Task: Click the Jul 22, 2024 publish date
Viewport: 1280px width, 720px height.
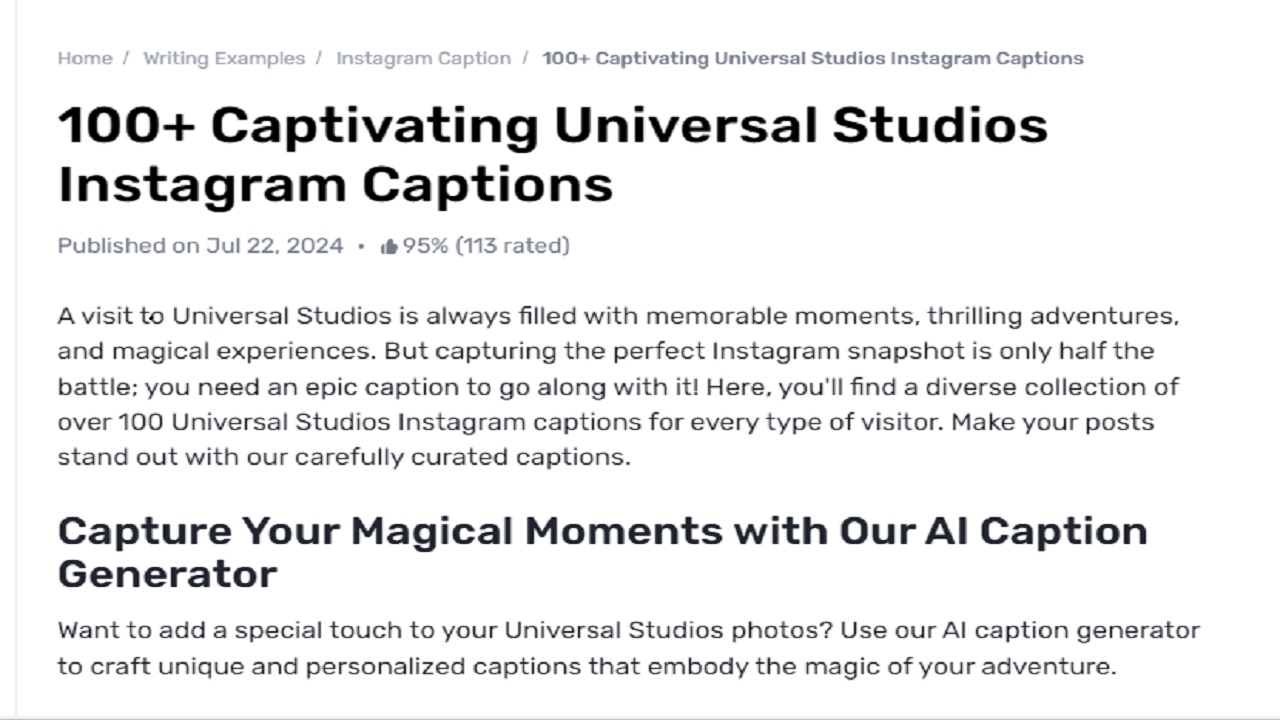Action: point(276,245)
